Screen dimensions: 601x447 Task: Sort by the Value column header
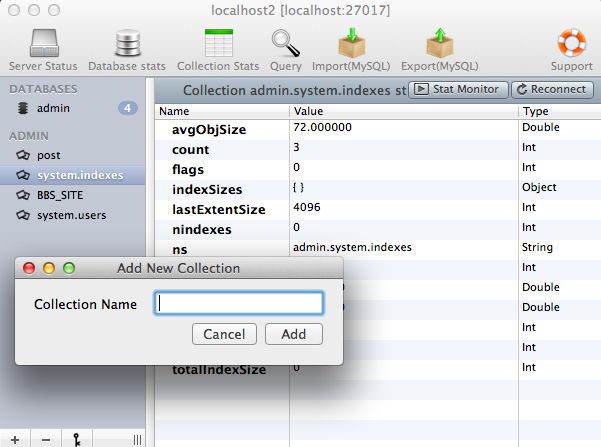point(404,111)
